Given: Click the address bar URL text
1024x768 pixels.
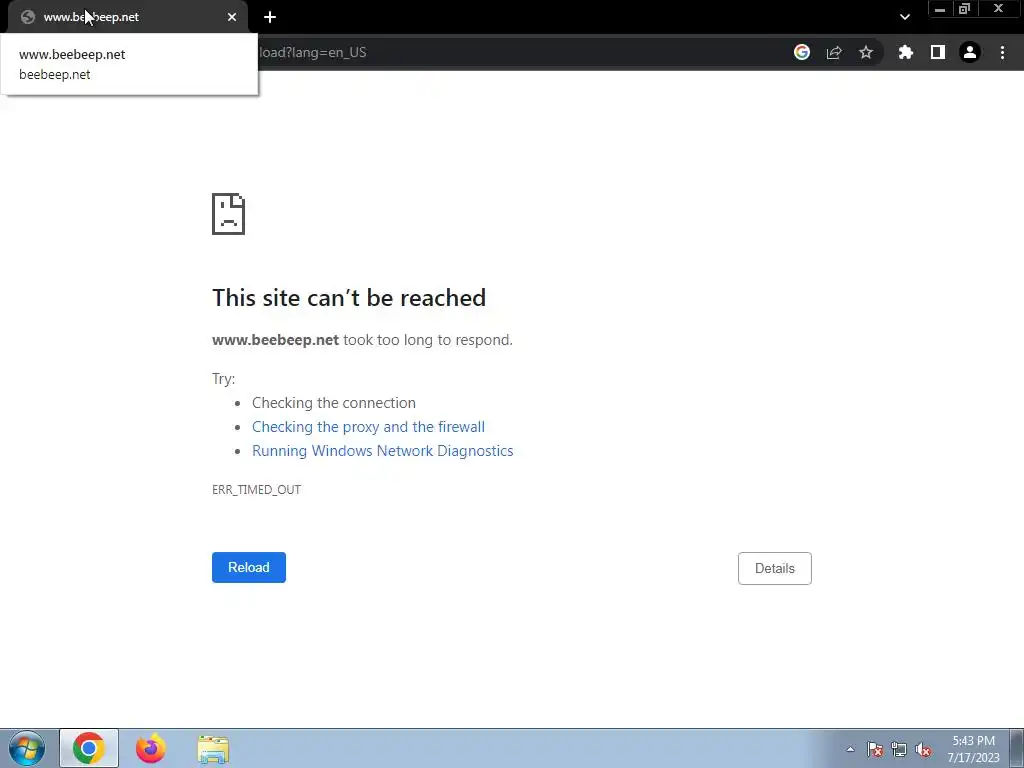Looking at the screenshot, I should 312,52.
